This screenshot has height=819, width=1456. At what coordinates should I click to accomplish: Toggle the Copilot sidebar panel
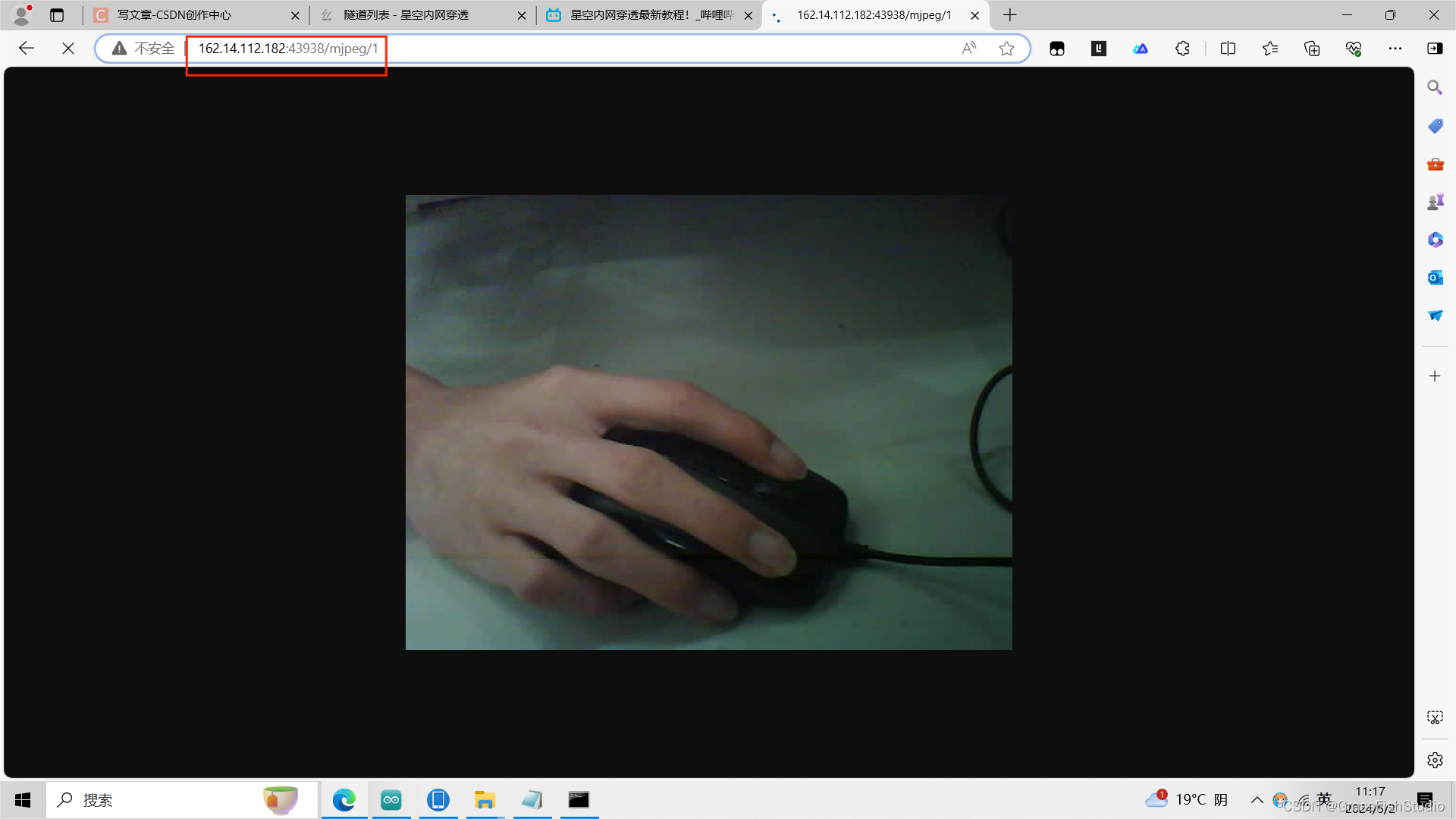click(1436, 48)
